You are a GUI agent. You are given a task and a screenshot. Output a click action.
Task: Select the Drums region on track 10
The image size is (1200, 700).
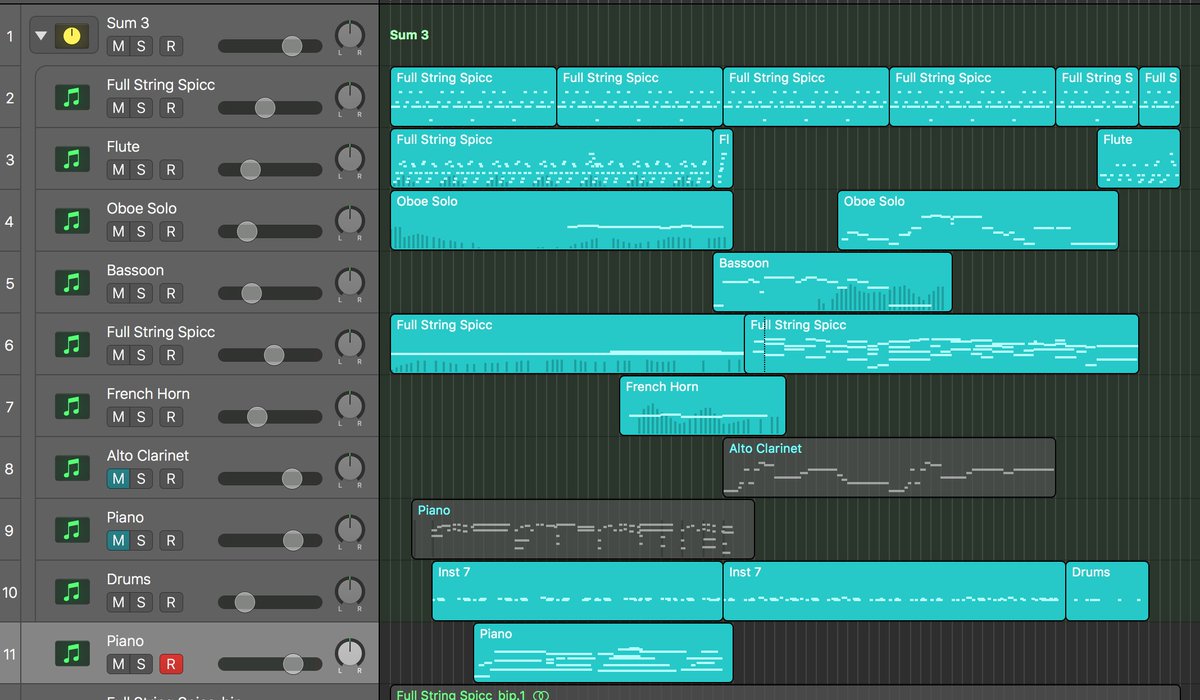(x=1107, y=592)
